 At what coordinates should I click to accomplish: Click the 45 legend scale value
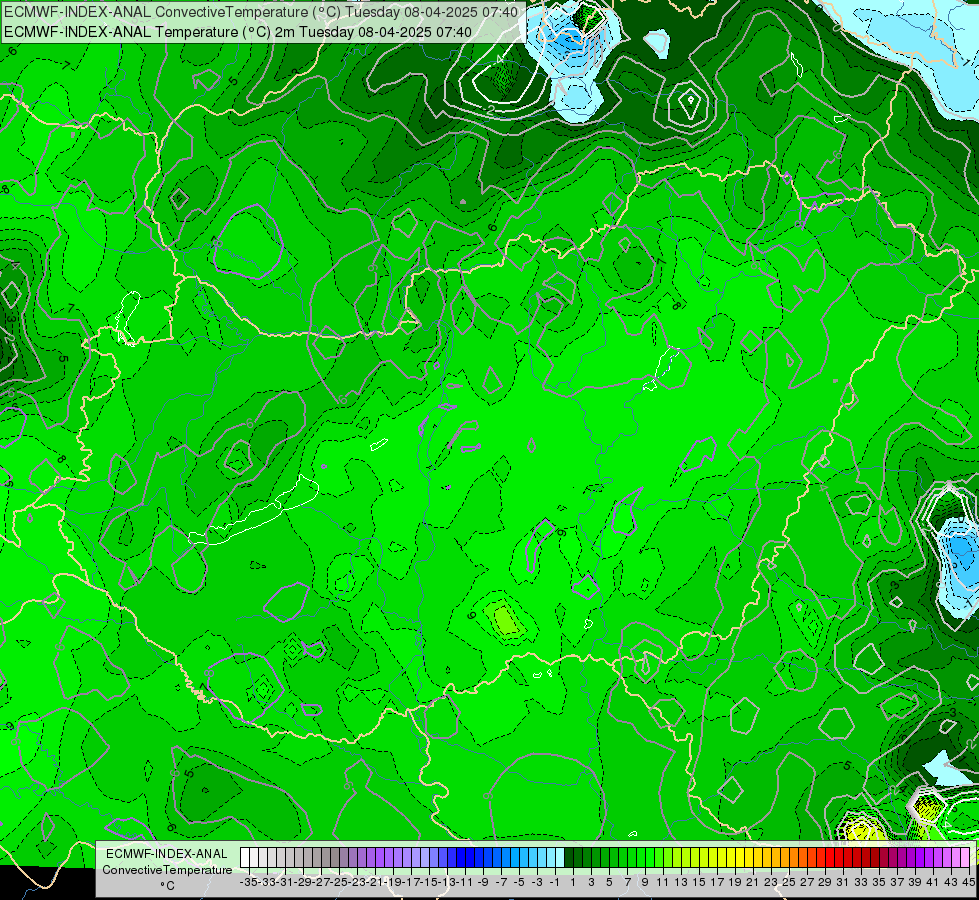coord(968,882)
